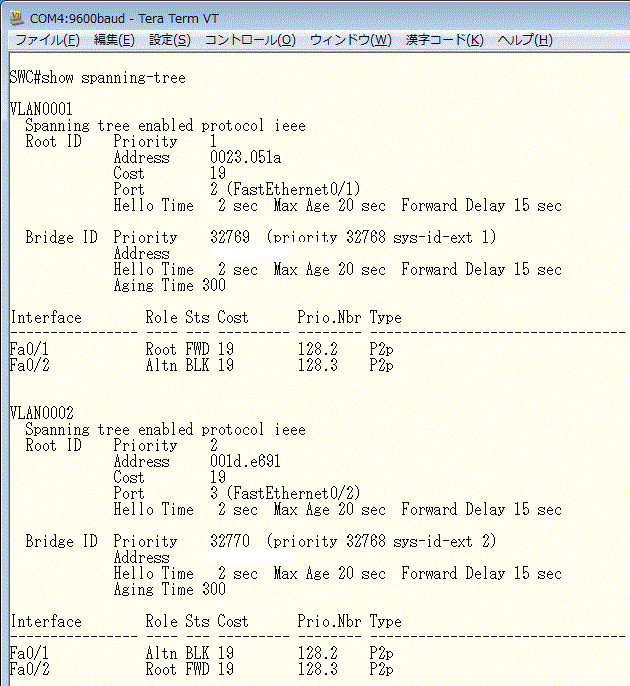
Task: Click Fa0/1 row with Altn role in VLAN0002
Action: (x=201, y=653)
